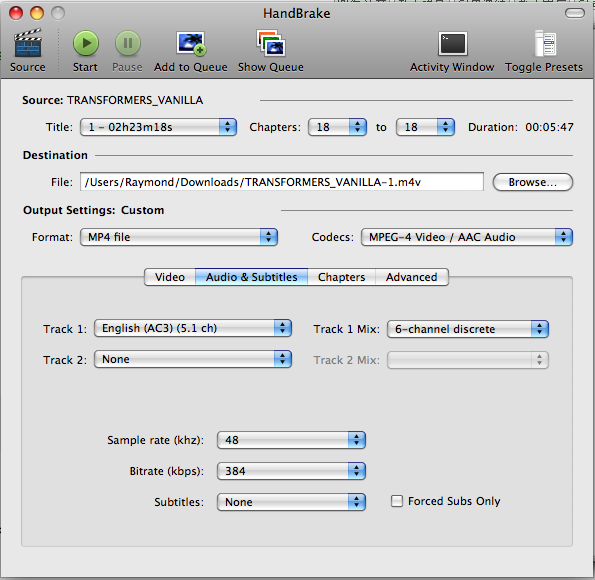The height and width of the screenshot is (580, 595).
Task: Open the Advanced tab
Action: (412, 277)
